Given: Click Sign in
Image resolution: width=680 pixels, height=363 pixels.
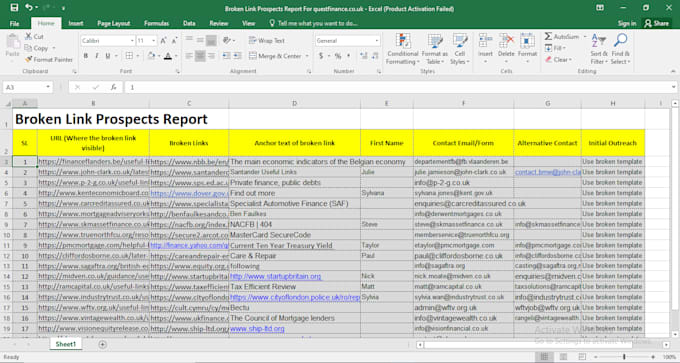Looking at the screenshot, I should pyautogui.click(x=627, y=23).
